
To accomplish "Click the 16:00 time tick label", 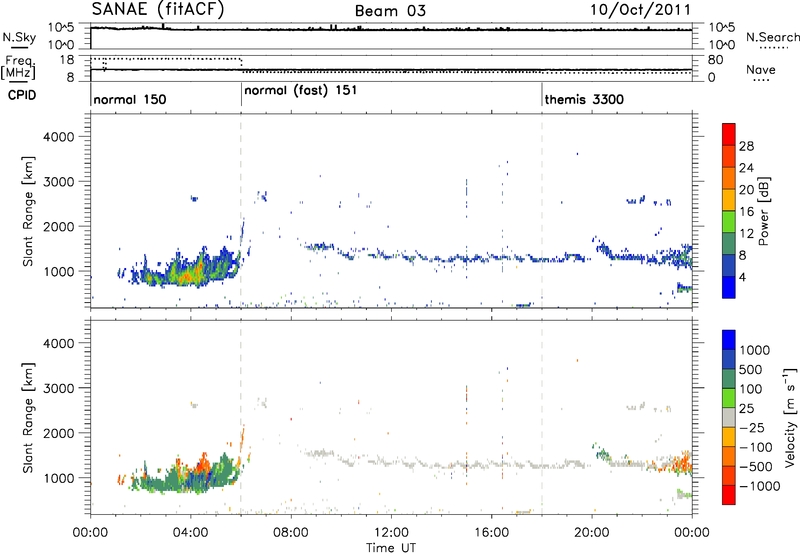I will click(x=491, y=533).
